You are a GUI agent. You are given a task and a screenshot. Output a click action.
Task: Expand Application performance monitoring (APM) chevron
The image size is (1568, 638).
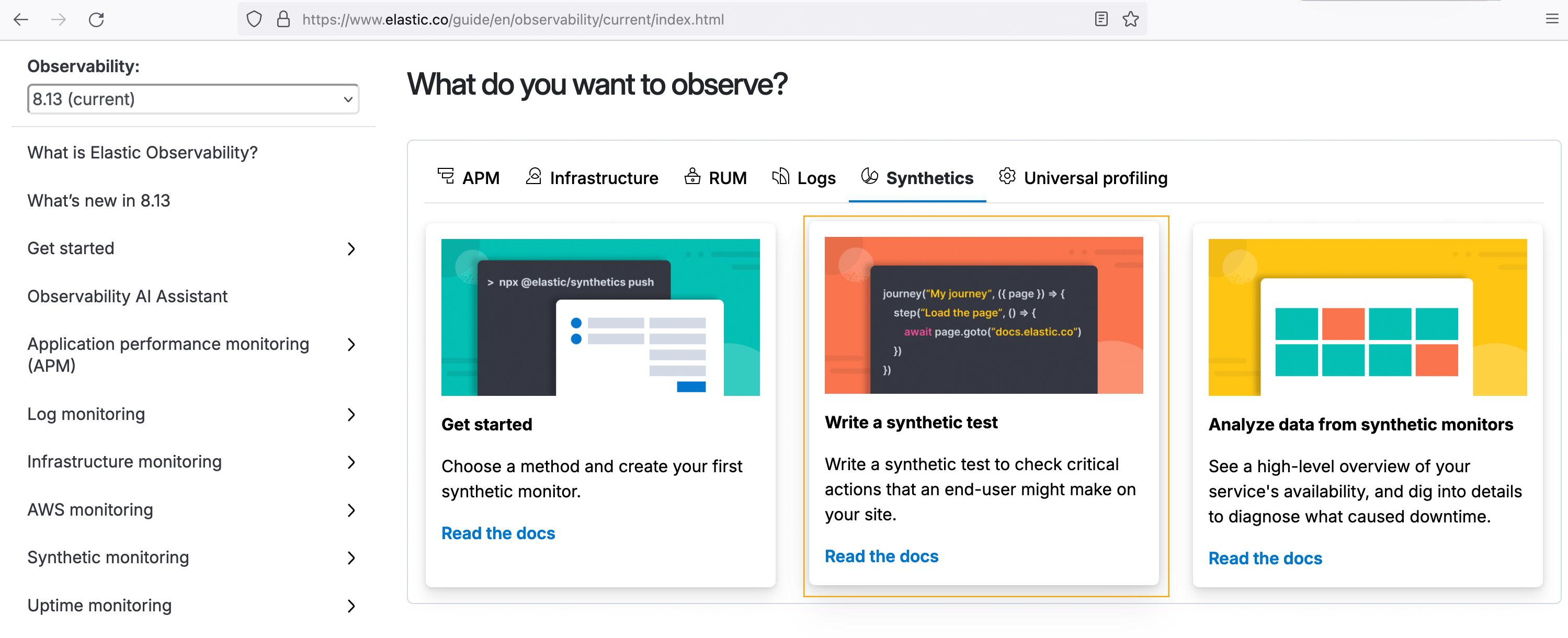[351, 345]
